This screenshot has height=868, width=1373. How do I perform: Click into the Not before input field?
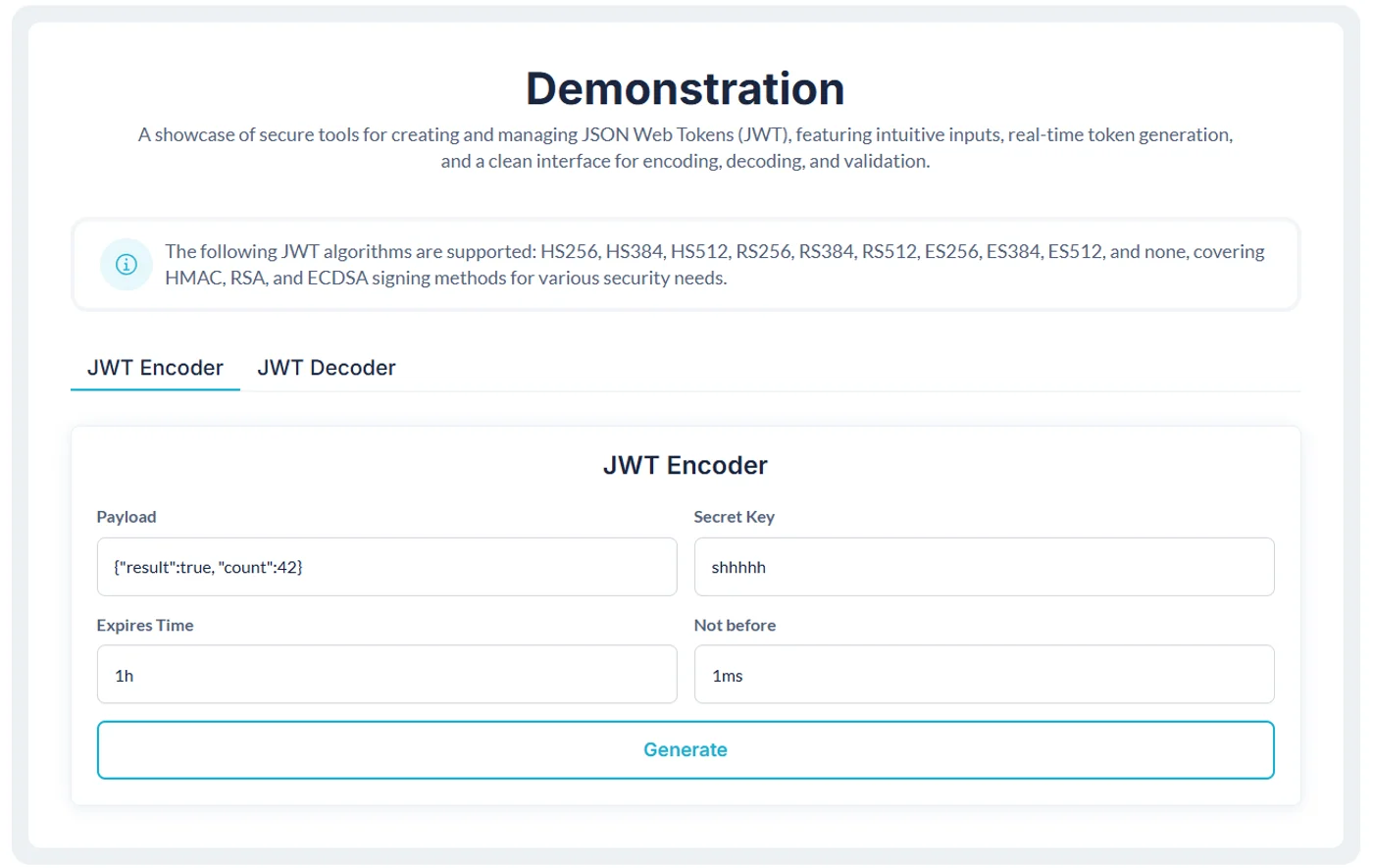[984, 675]
